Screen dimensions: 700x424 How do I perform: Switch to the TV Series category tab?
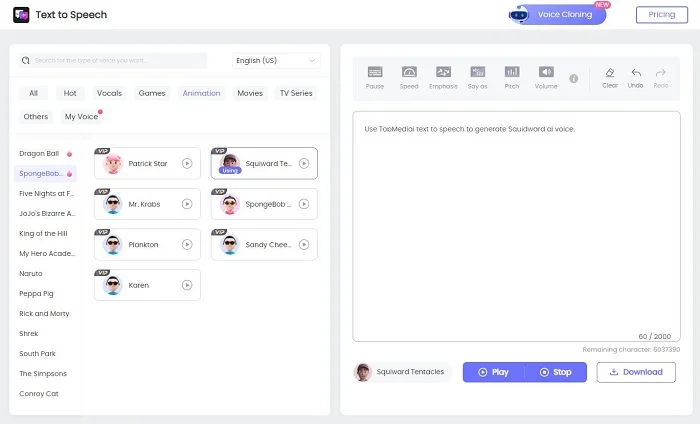click(x=296, y=93)
